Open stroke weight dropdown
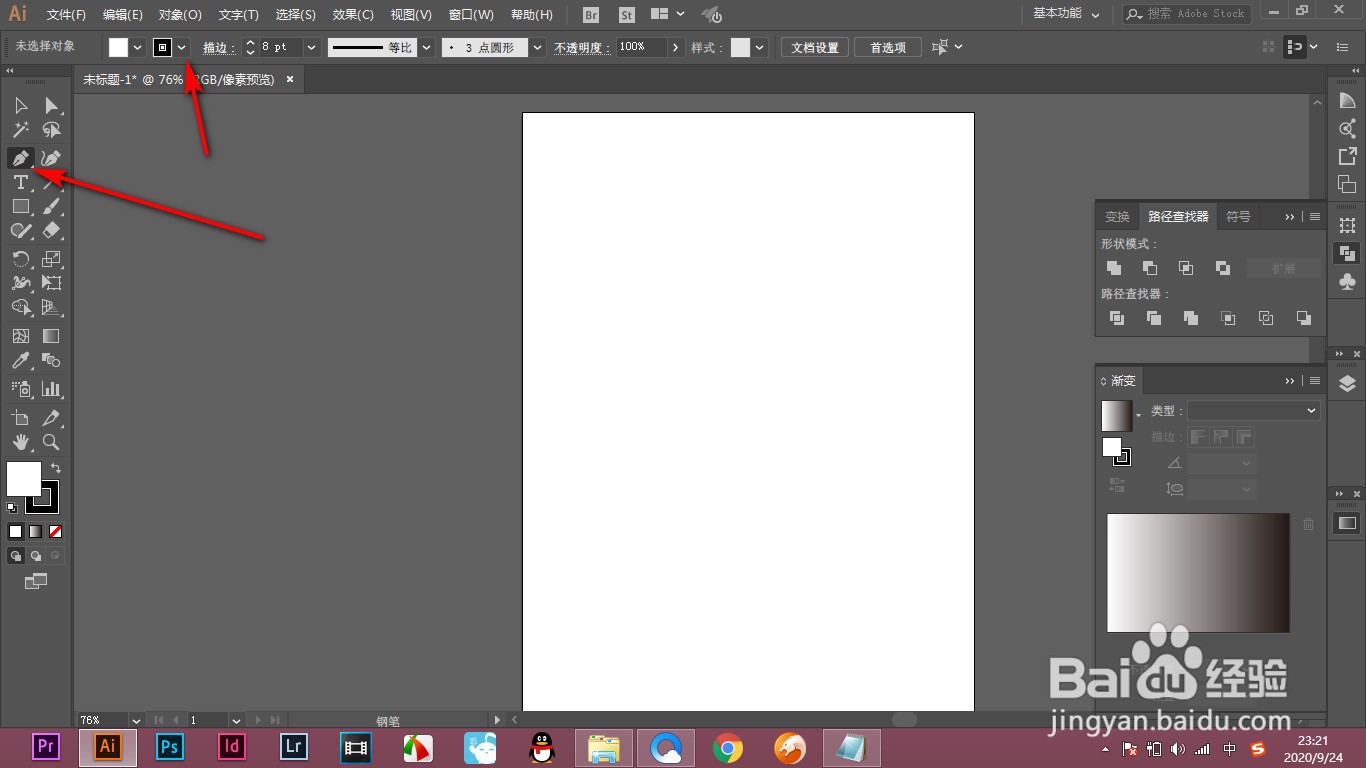 point(311,47)
